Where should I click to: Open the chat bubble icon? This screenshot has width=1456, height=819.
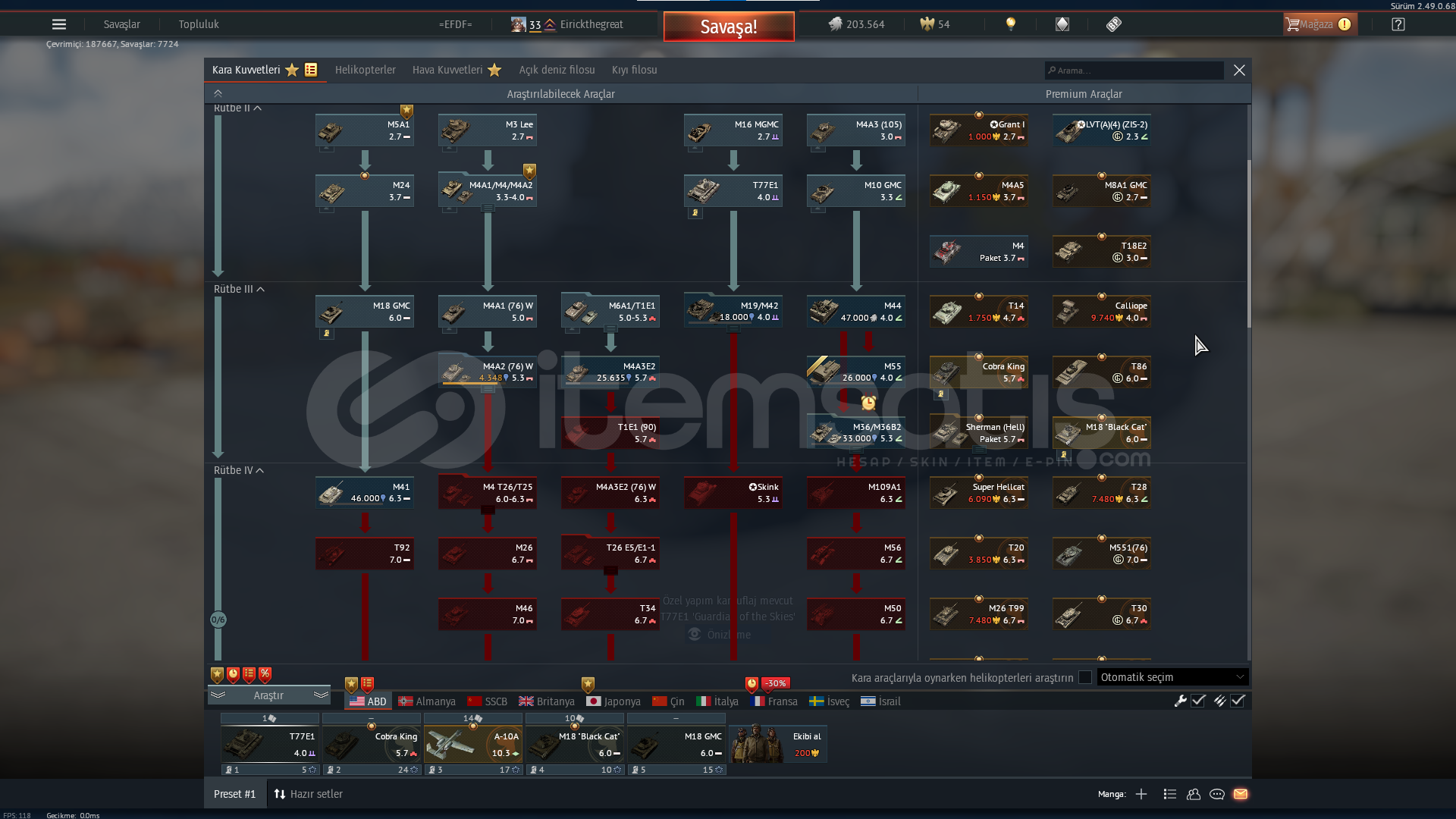1217,794
